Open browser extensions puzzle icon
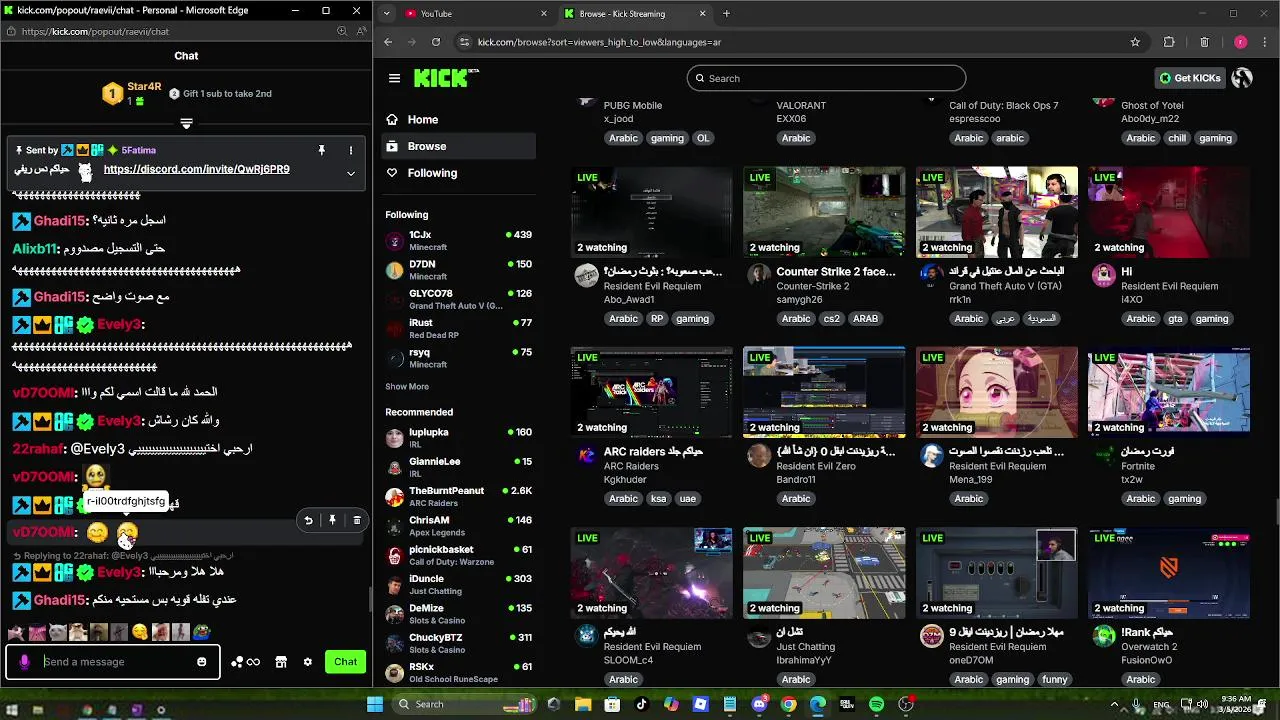 click(x=1169, y=42)
